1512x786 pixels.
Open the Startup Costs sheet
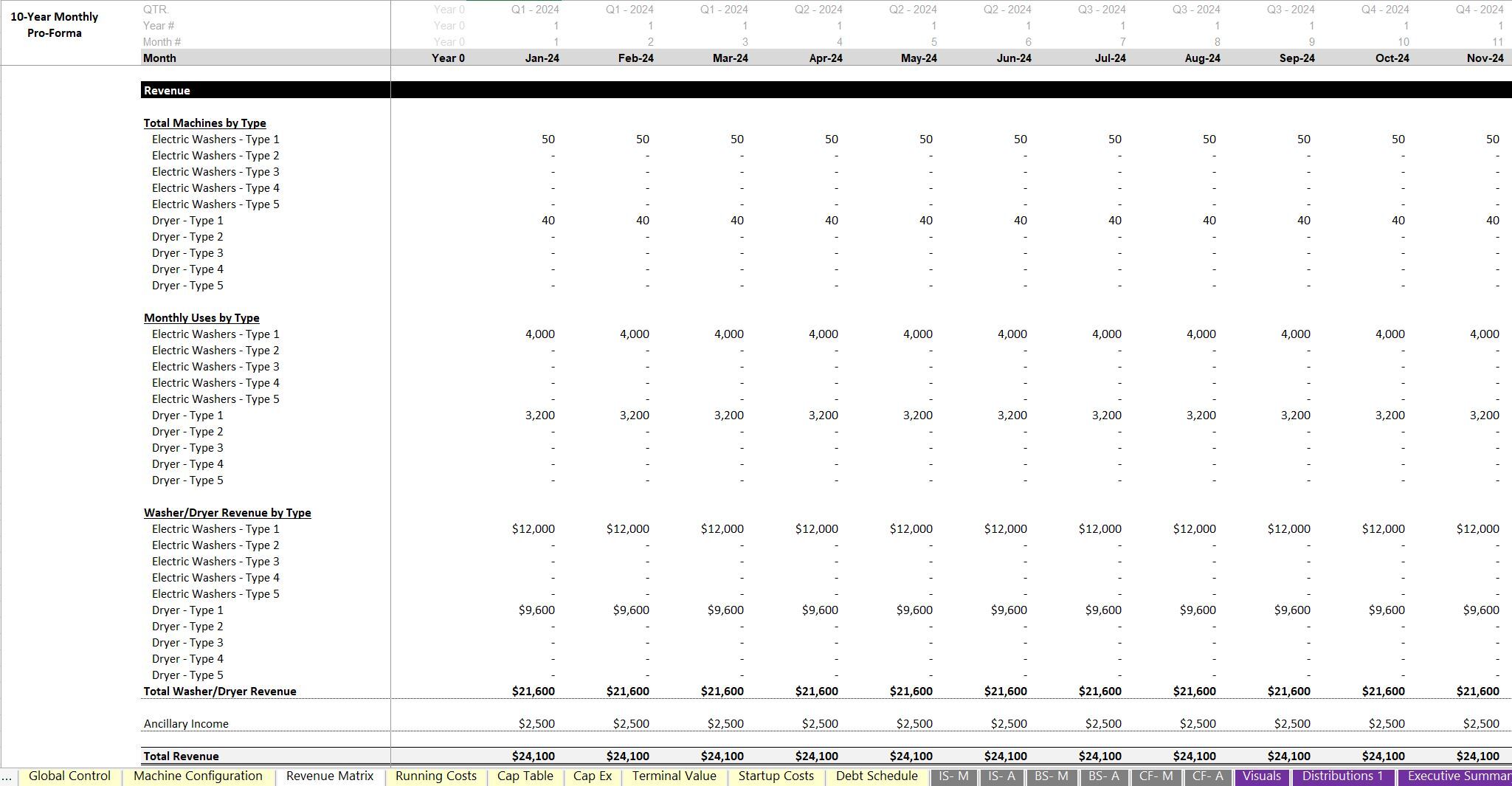coord(776,776)
